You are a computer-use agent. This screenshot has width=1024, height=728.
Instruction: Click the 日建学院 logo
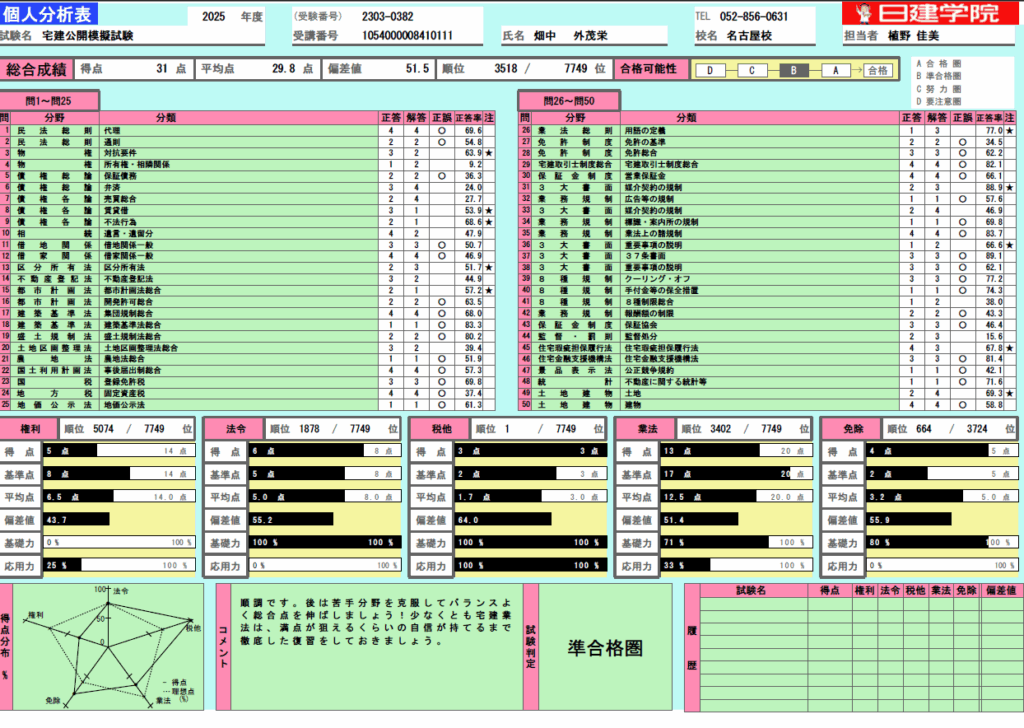click(922, 13)
